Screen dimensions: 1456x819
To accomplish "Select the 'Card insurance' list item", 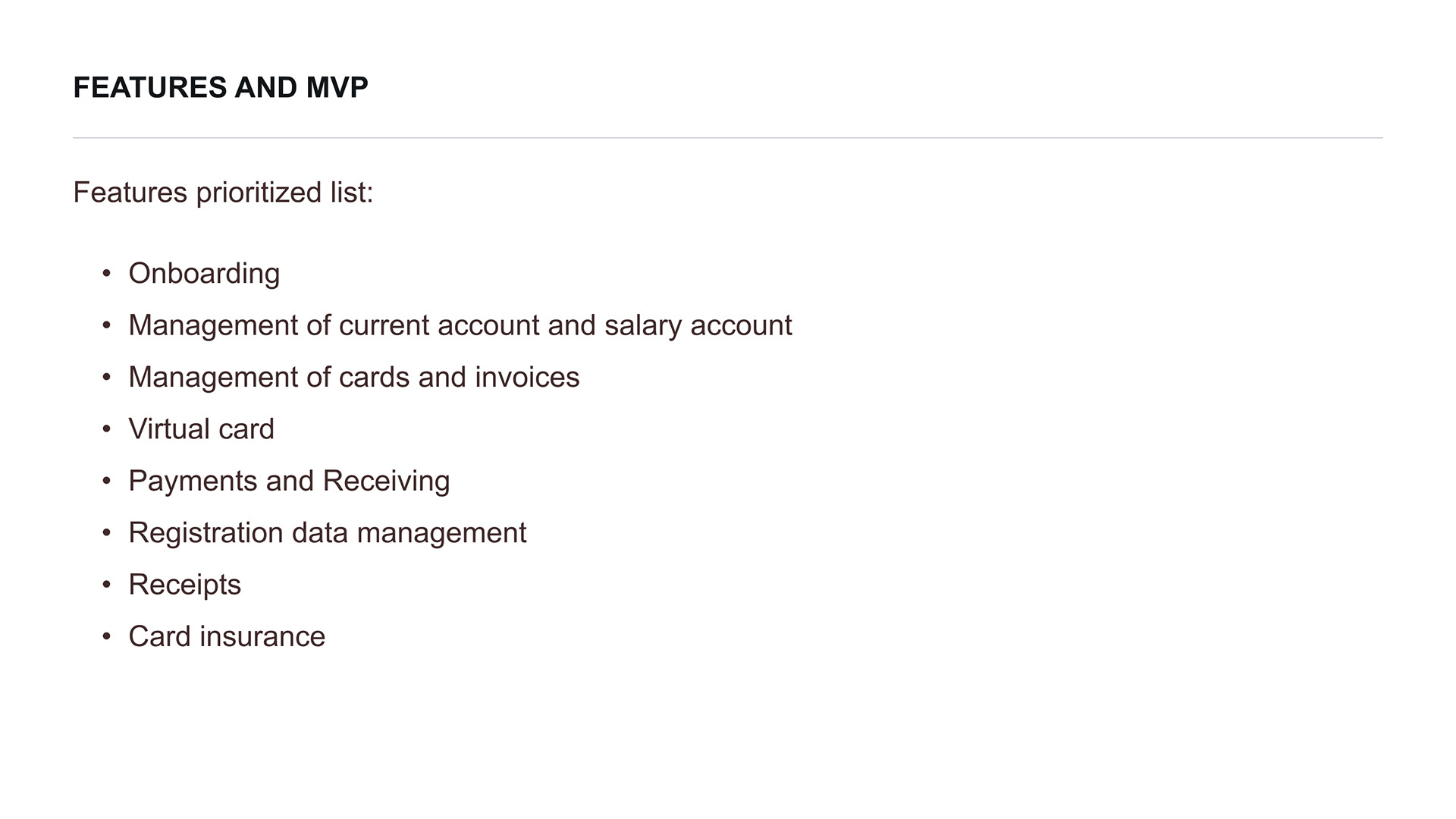I will pyautogui.click(x=227, y=636).
